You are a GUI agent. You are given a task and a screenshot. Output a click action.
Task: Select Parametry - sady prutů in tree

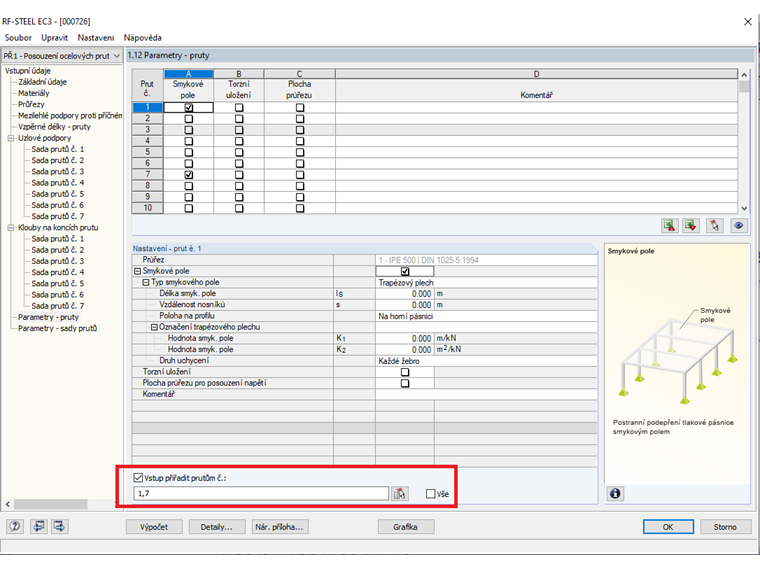coord(57,328)
